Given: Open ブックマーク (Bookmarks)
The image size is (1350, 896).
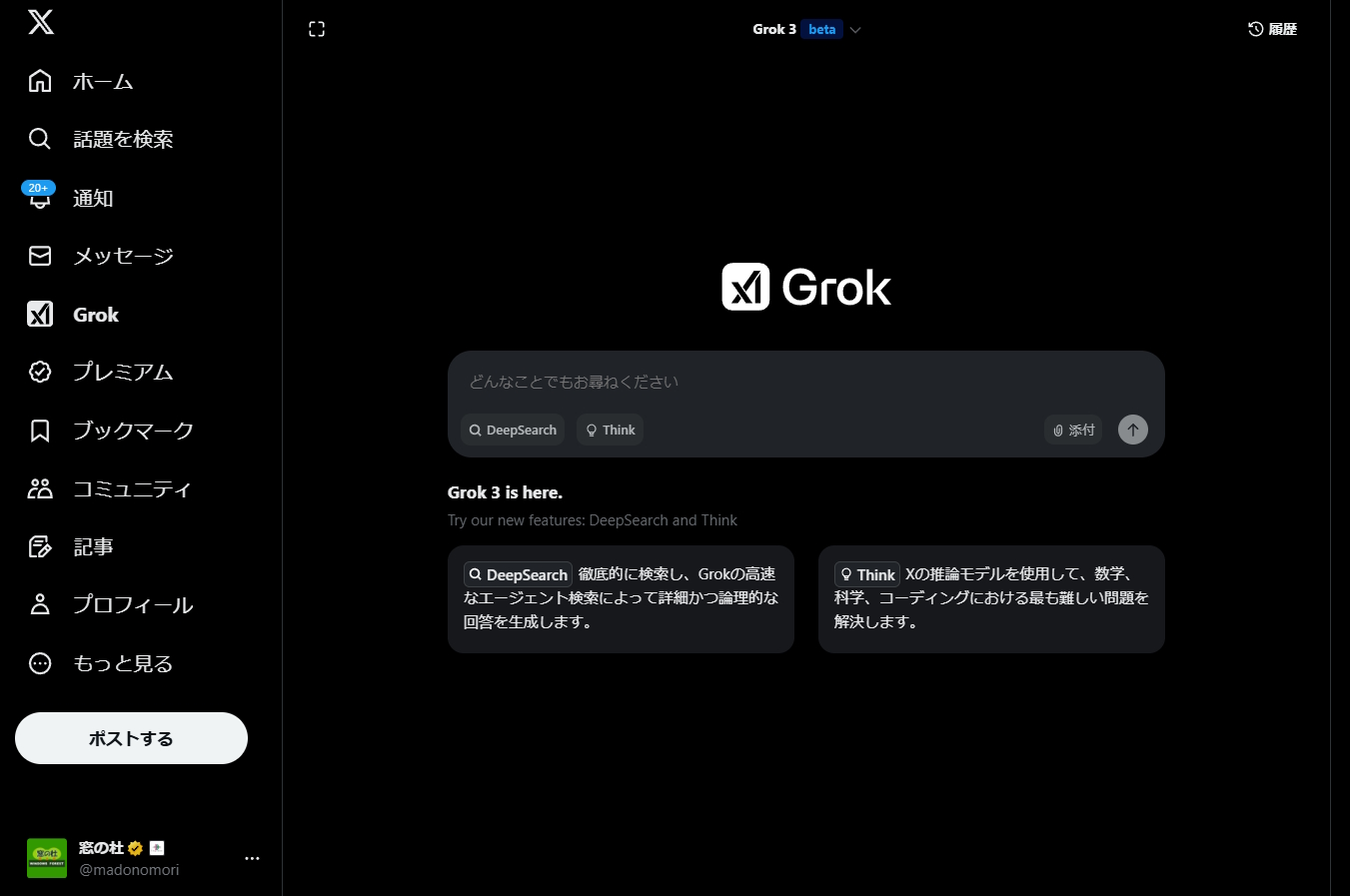Looking at the screenshot, I should [134, 430].
